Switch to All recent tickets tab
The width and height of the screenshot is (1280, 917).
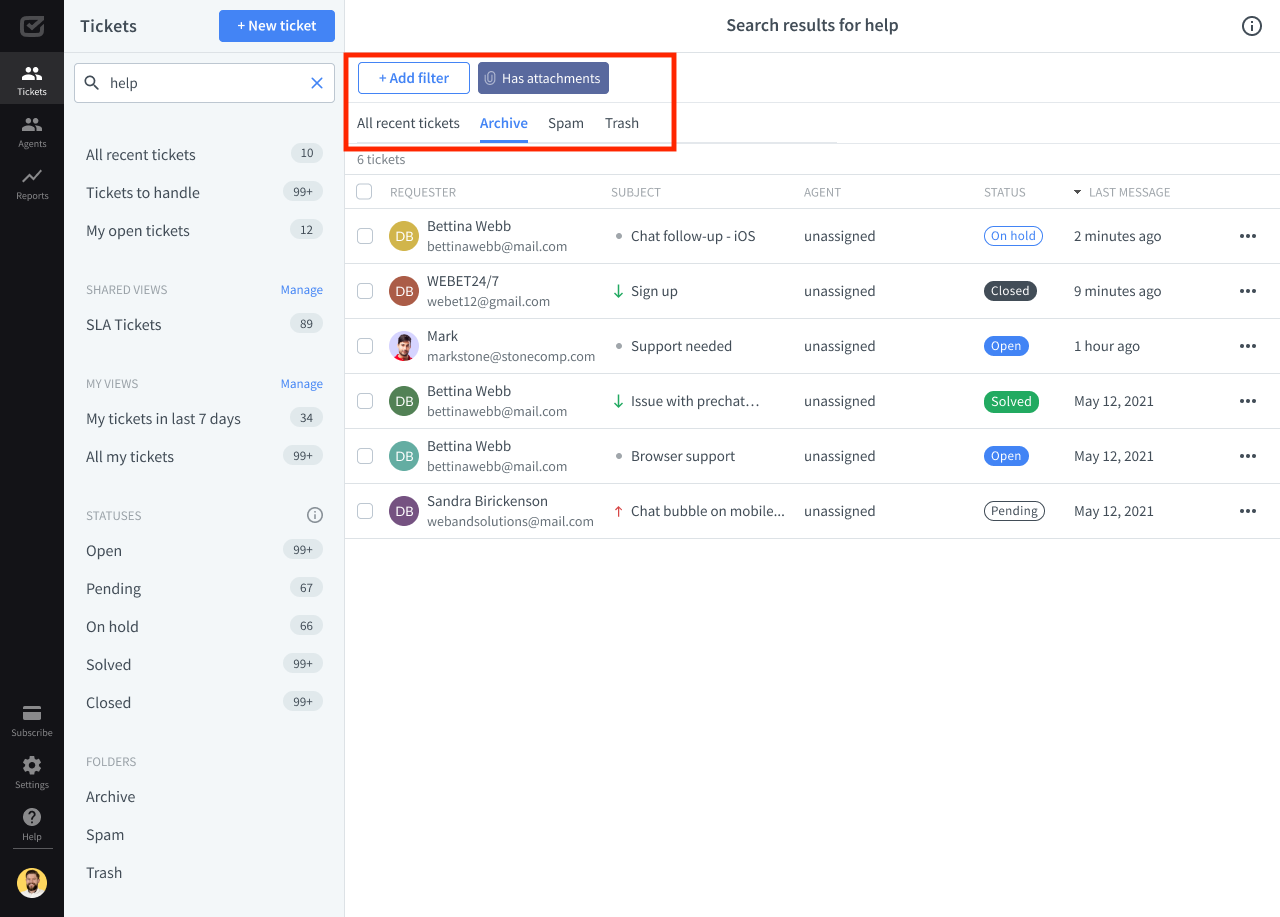coord(408,123)
